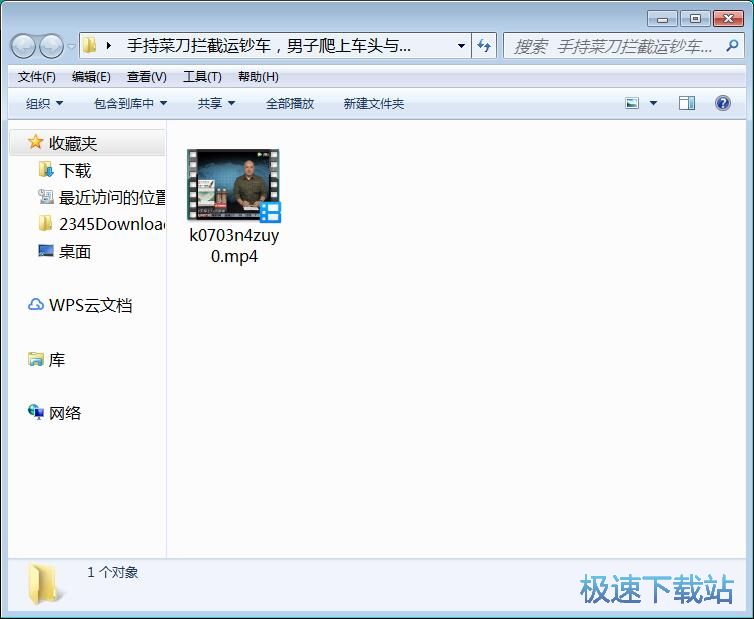Select 2345Download folder in favorites
The image size is (754, 619).
click(x=112, y=224)
